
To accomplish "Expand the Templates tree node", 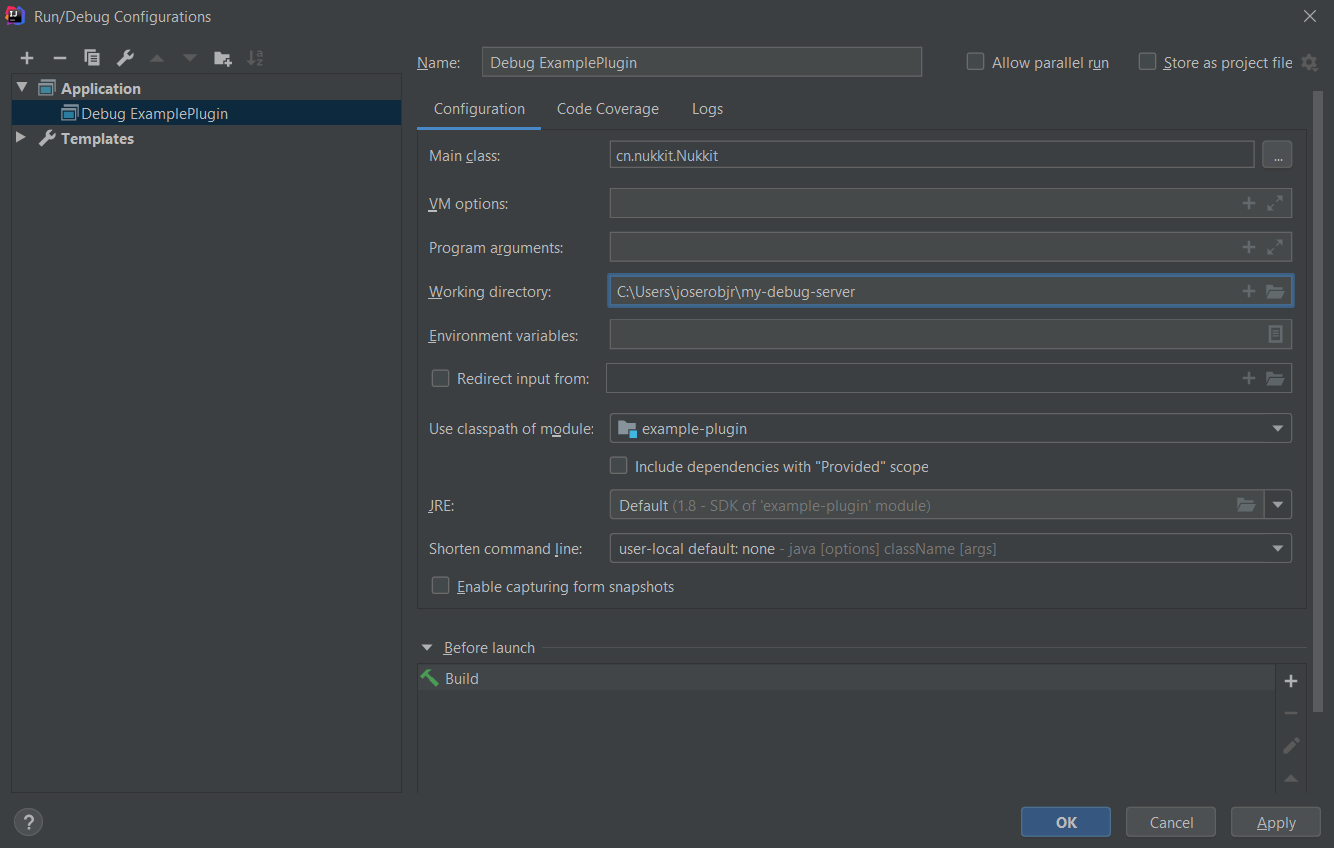I will coord(21,138).
